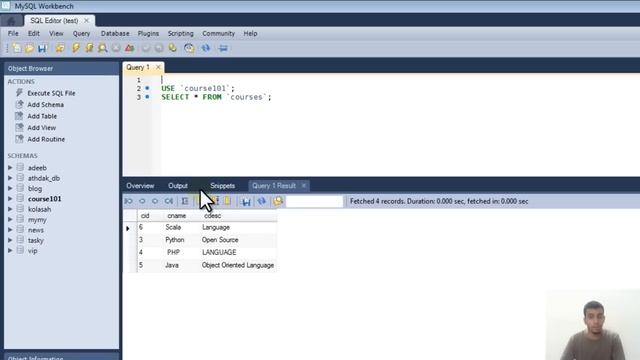This screenshot has width=640, height=360.
Task: Click the SELECT * FROM courses line
Action: click(x=216, y=97)
